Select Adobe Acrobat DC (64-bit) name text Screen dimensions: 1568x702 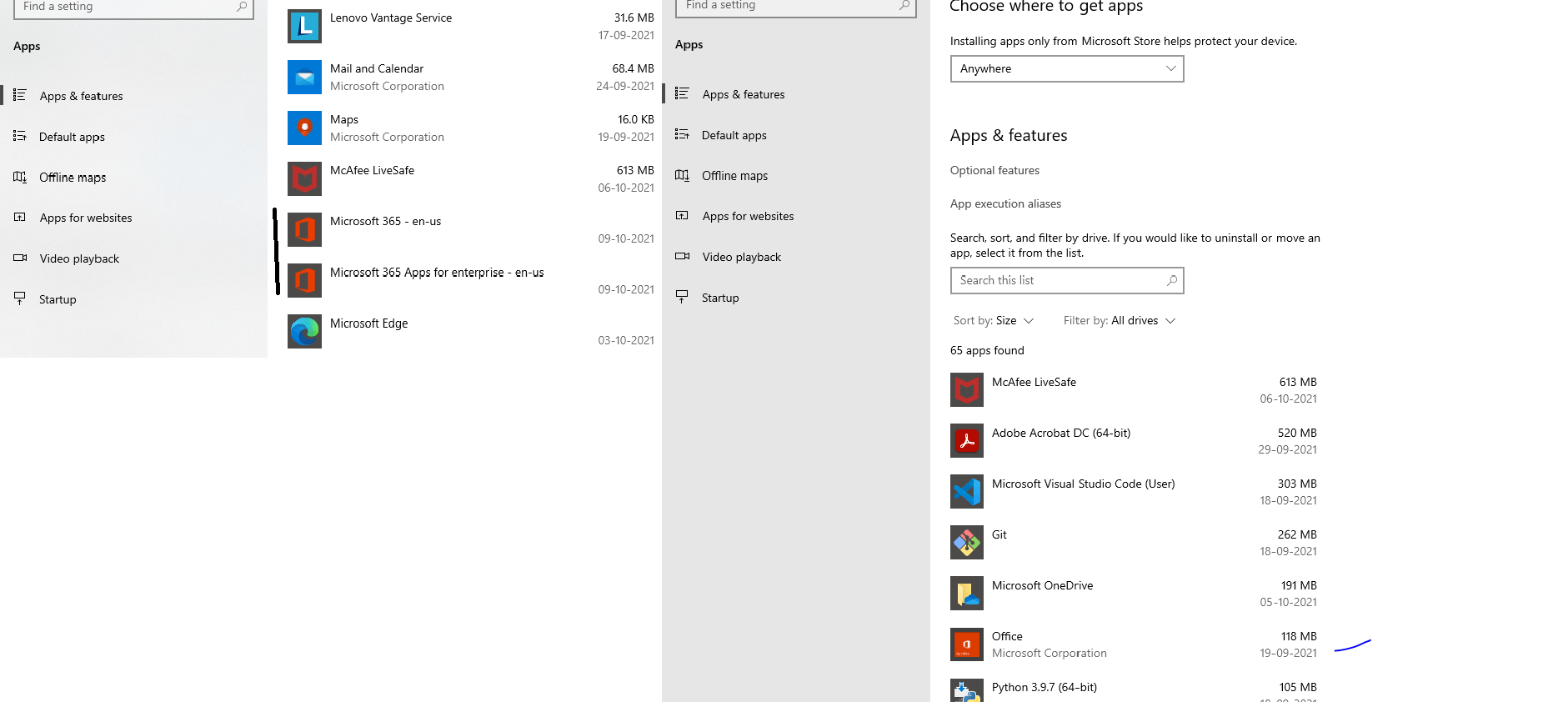pyautogui.click(x=1061, y=433)
